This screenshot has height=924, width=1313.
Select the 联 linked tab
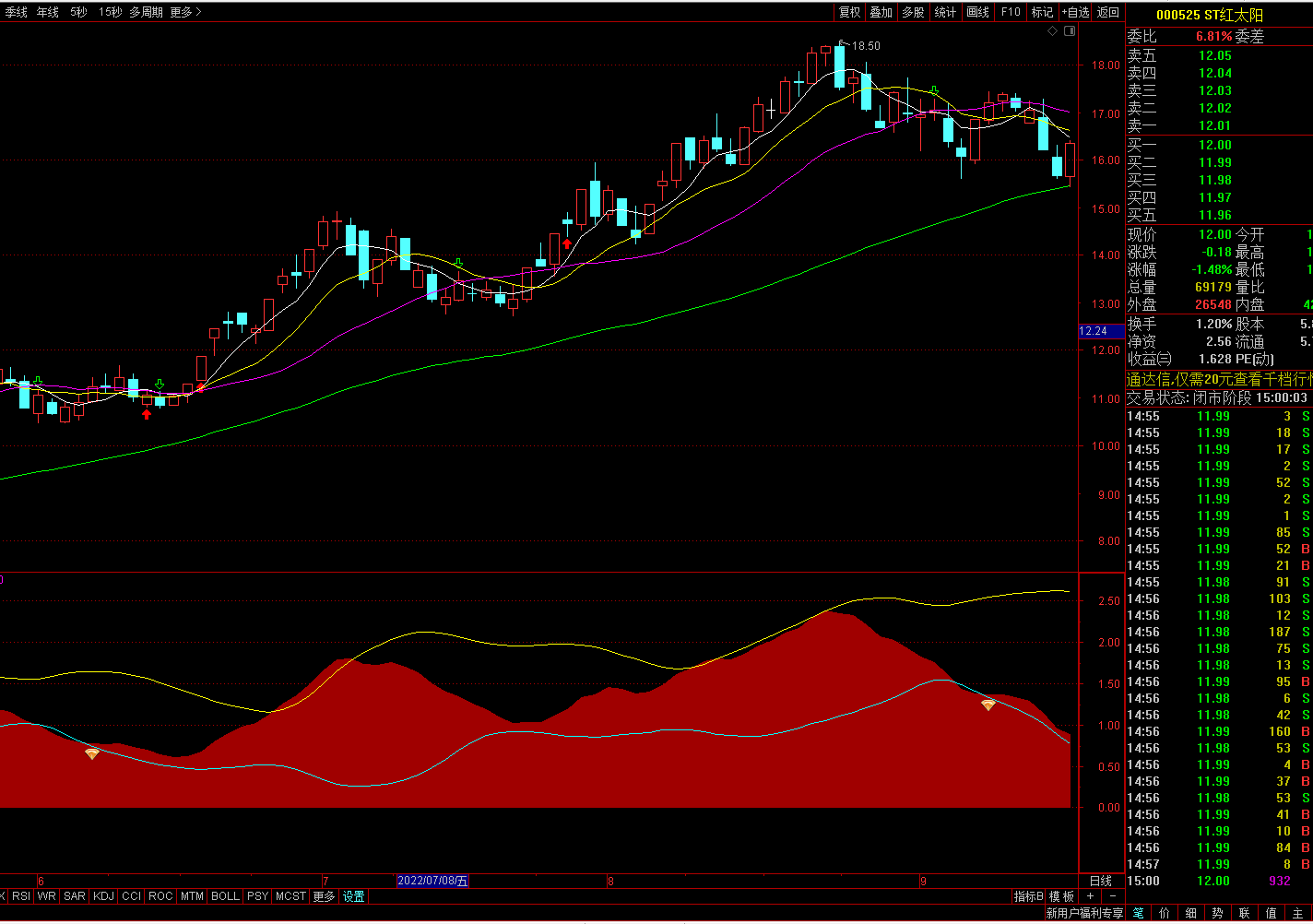pyautogui.click(x=1245, y=913)
